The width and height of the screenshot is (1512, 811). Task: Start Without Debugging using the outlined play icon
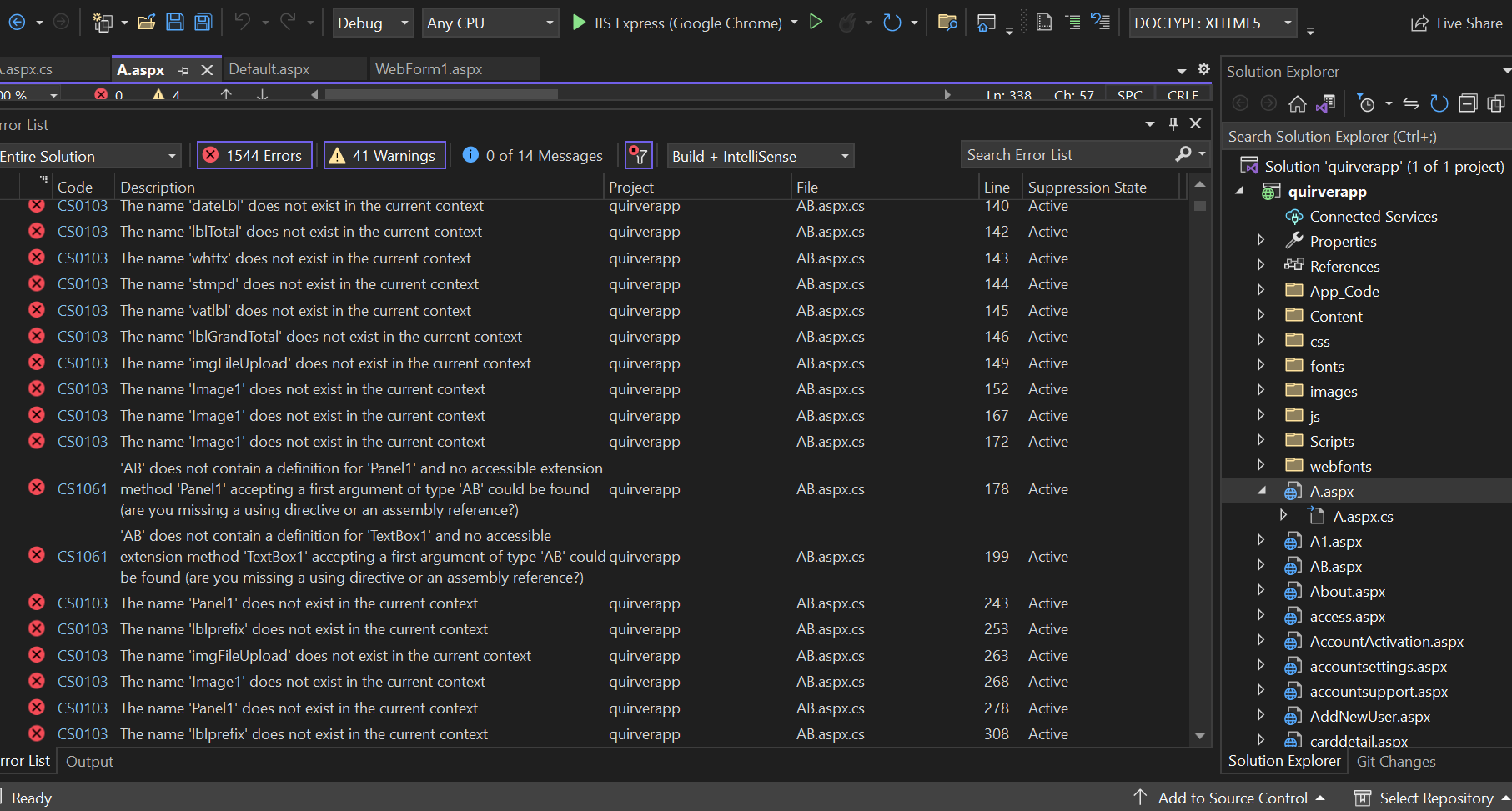pyautogui.click(x=816, y=23)
